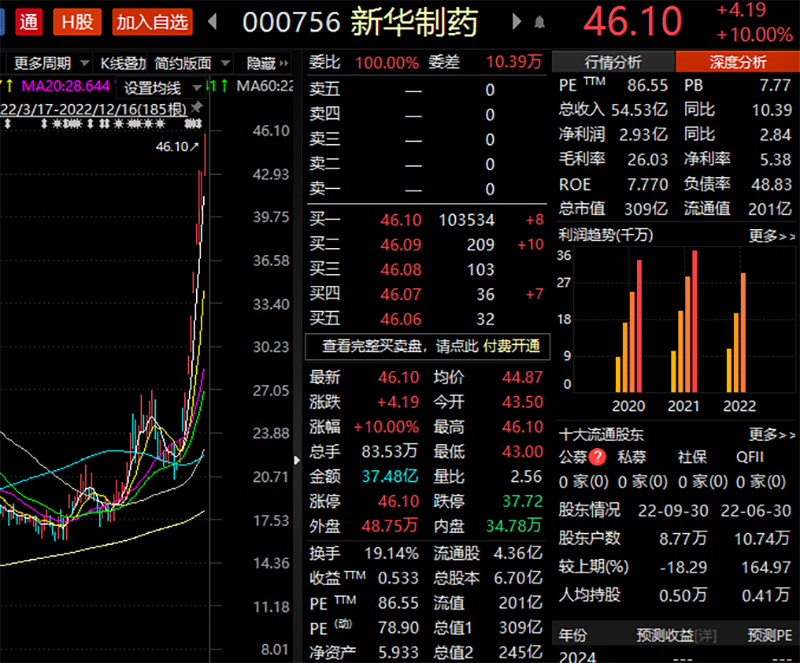Click 更多>> next to 十大流通股东
Viewport: 800px width, 663px height.
[x=771, y=435]
